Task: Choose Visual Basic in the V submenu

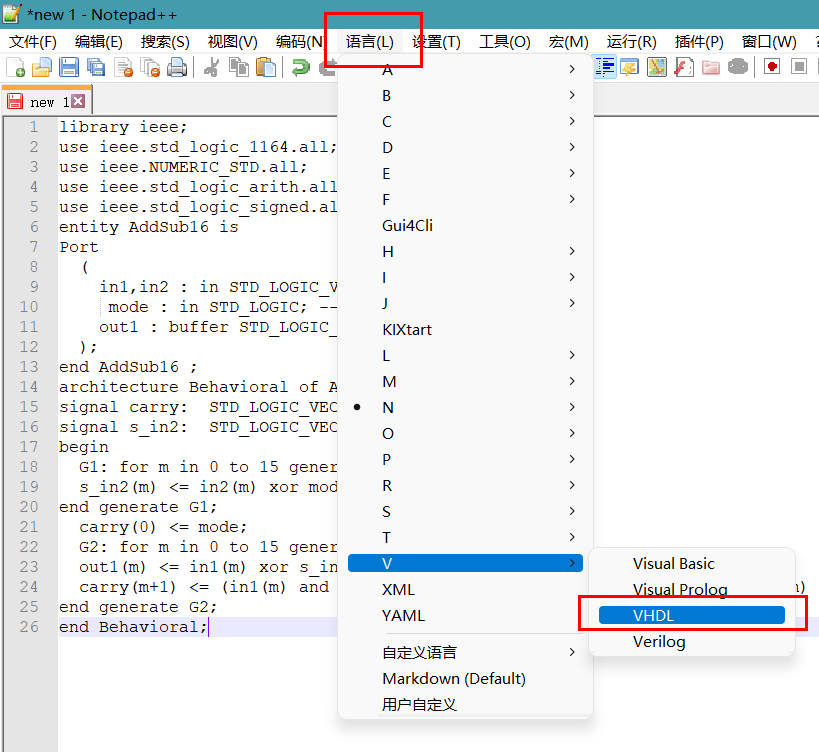Action: [692, 563]
